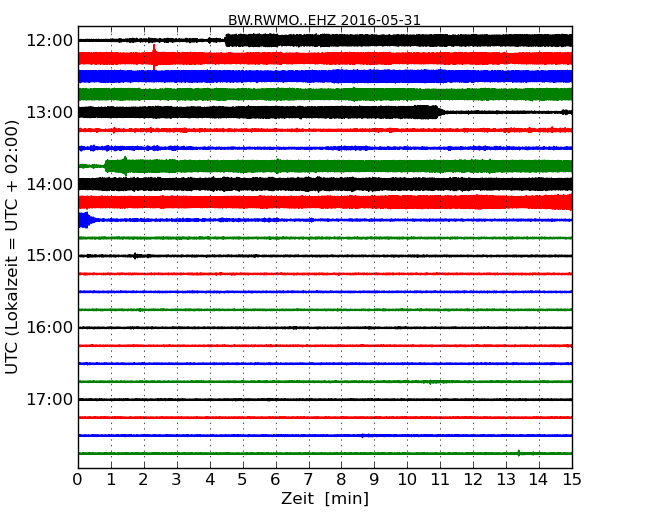This screenshot has height=520, width=650.
Task: Click the red spike in 12:15 trace
Action: coord(154,57)
